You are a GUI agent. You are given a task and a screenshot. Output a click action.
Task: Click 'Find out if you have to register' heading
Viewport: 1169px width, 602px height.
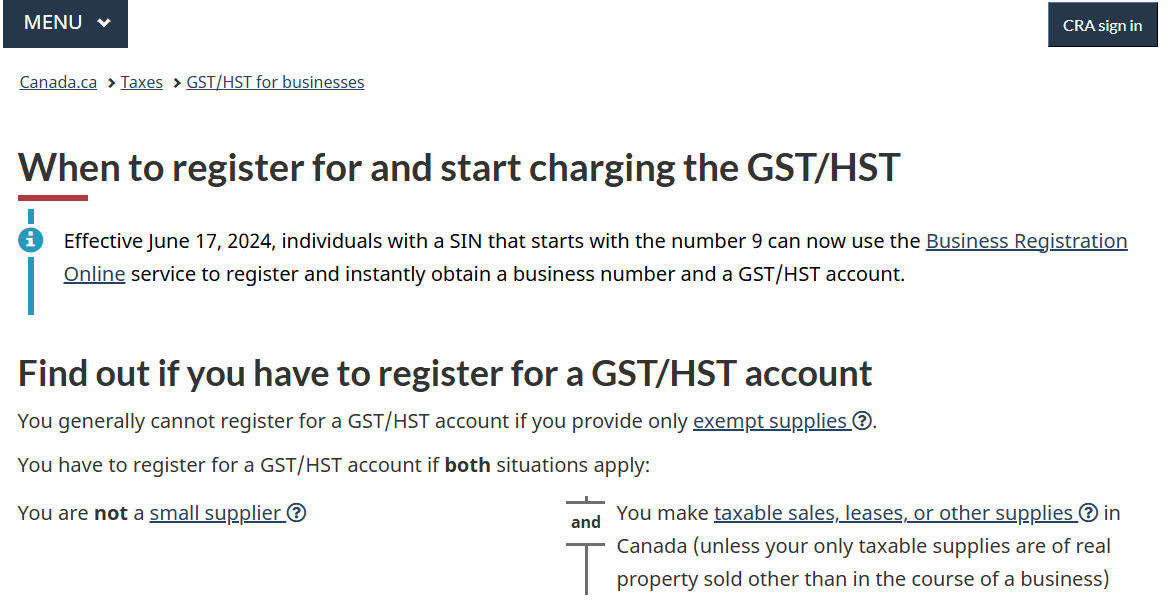tap(445, 373)
